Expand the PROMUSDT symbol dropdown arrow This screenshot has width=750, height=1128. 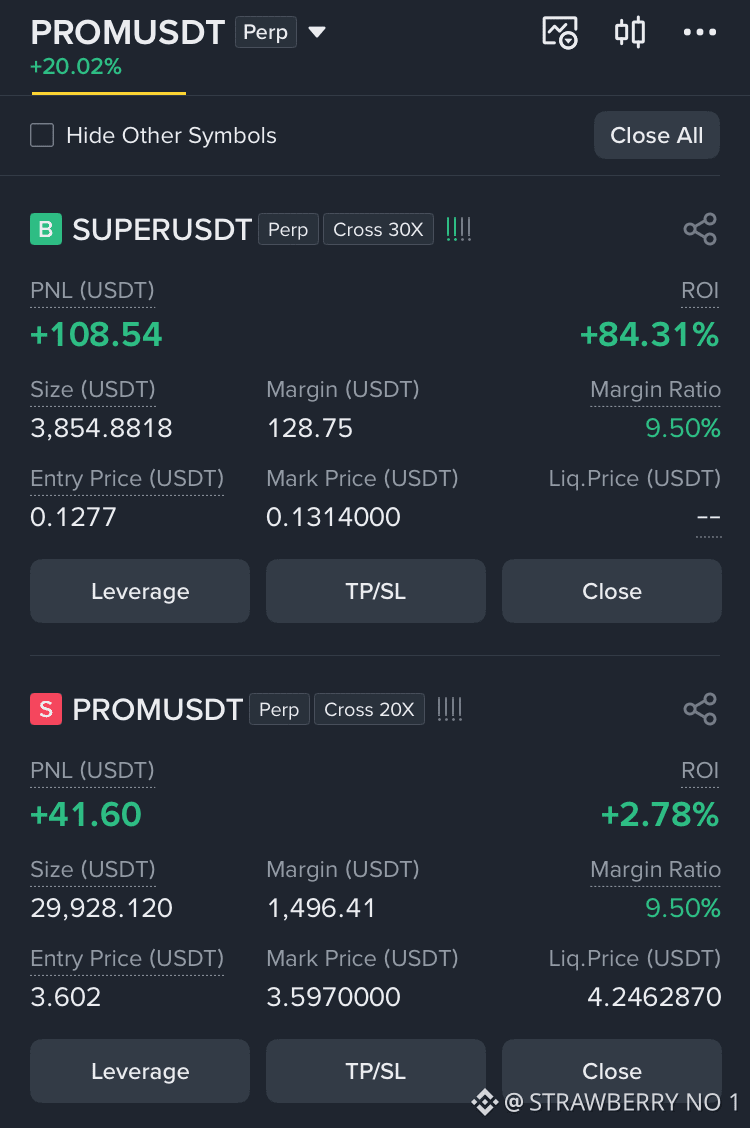point(317,32)
